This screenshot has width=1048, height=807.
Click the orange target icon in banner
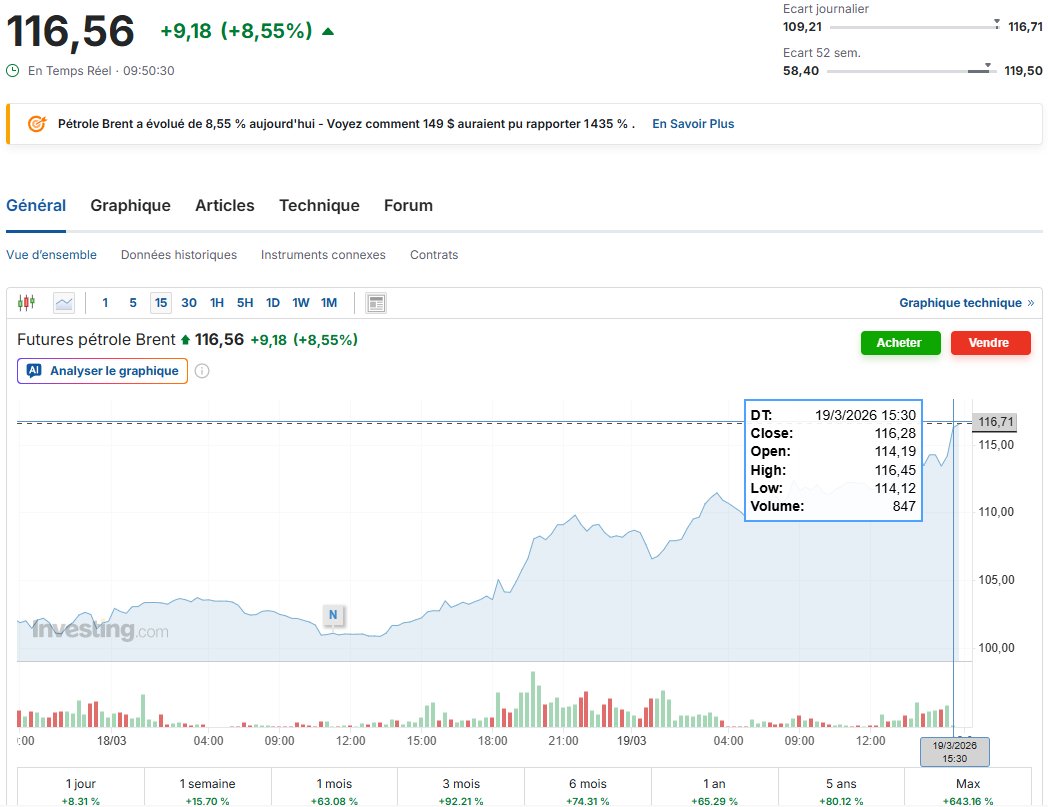pos(37,124)
